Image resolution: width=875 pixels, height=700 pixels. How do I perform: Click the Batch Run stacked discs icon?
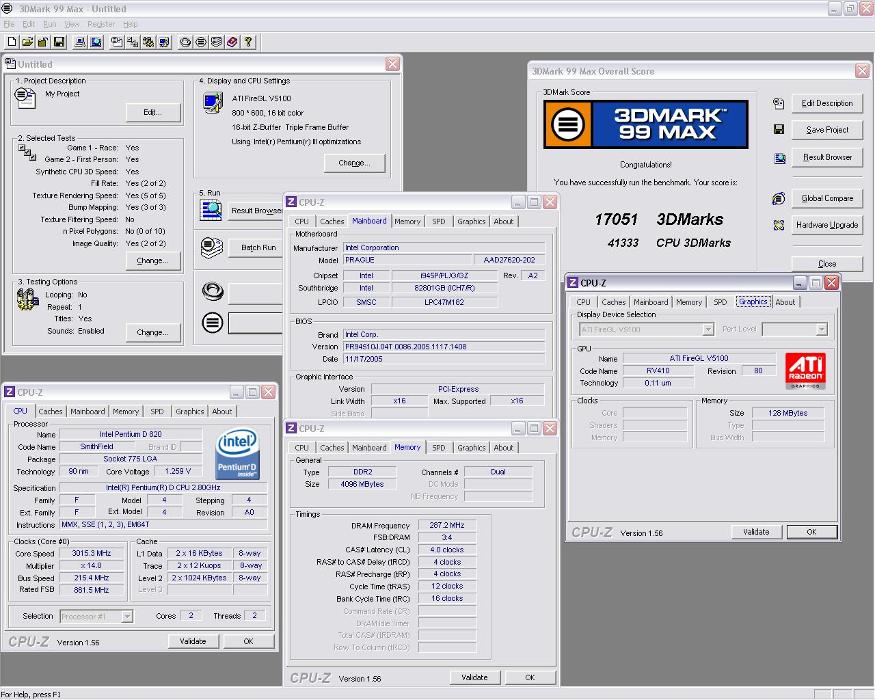(212, 247)
